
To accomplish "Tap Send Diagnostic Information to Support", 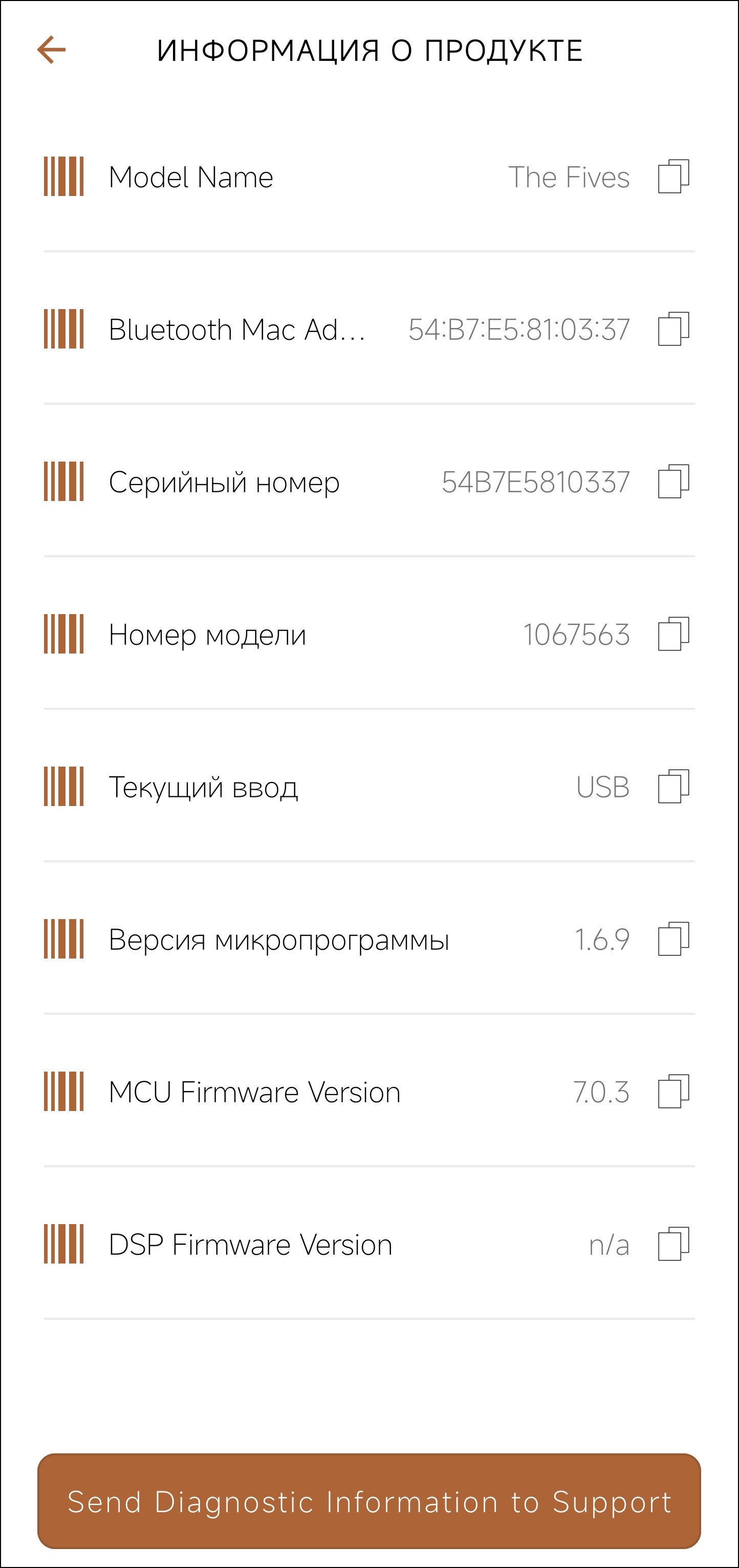I will pyautogui.click(x=369, y=1501).
